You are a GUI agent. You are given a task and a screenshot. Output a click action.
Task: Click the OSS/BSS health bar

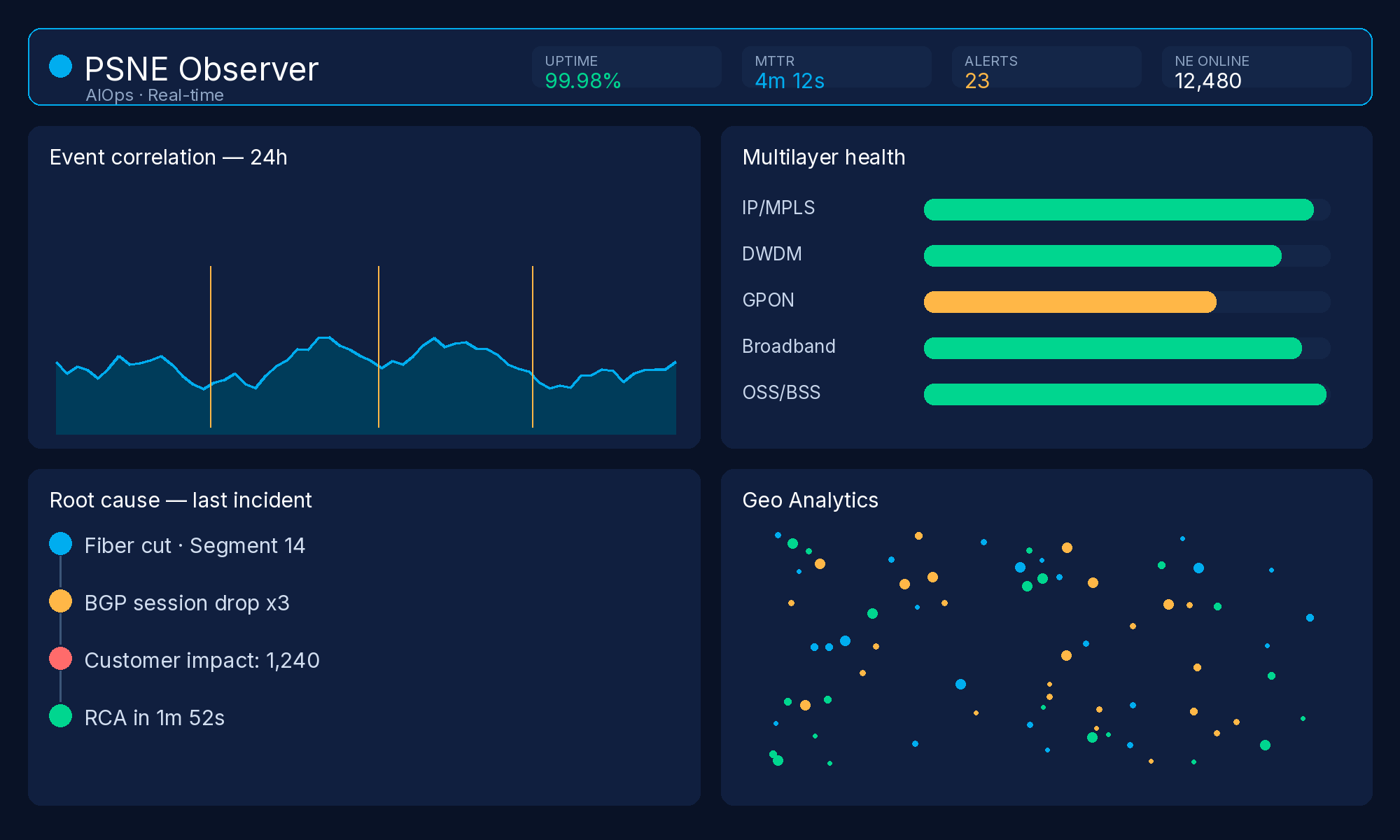[x=1127, y=395]
